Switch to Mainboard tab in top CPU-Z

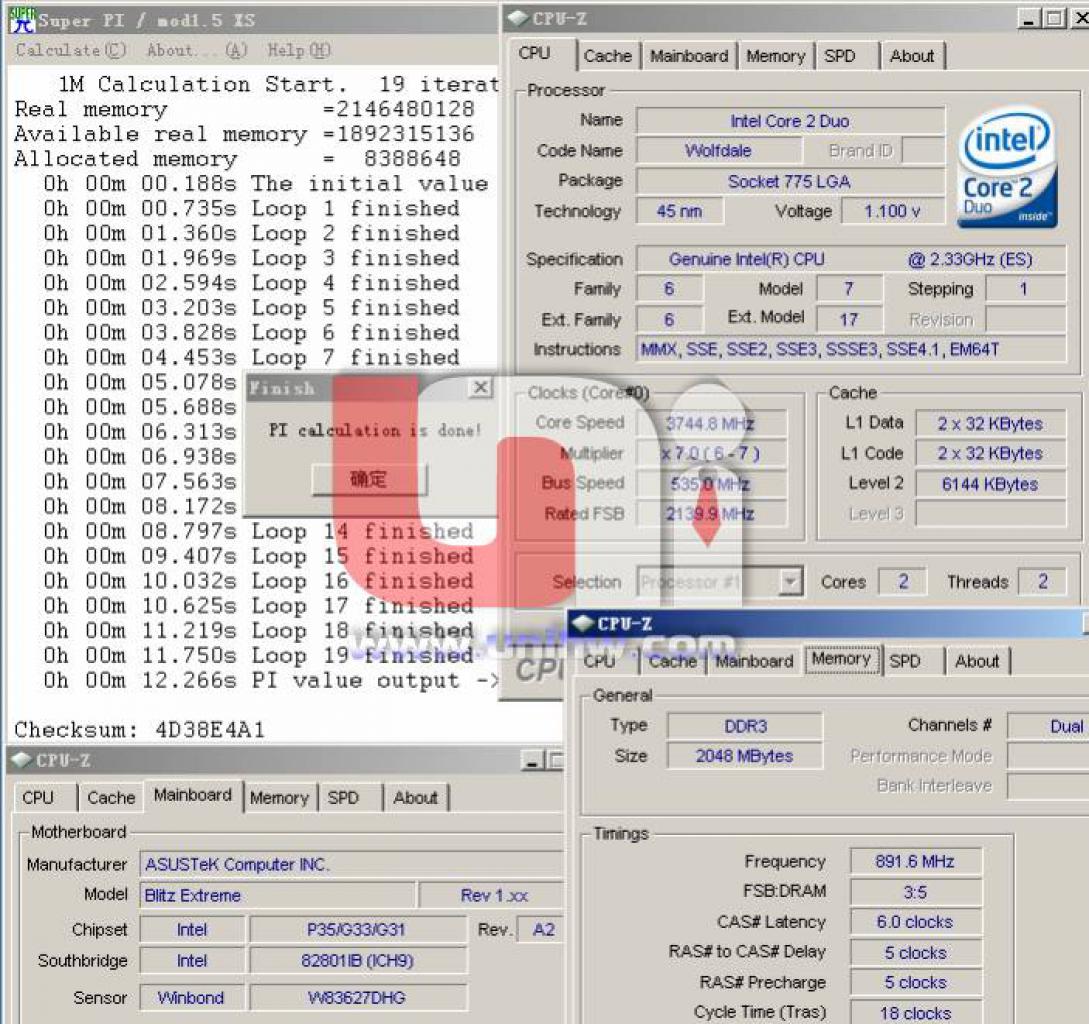pos(689,56)
